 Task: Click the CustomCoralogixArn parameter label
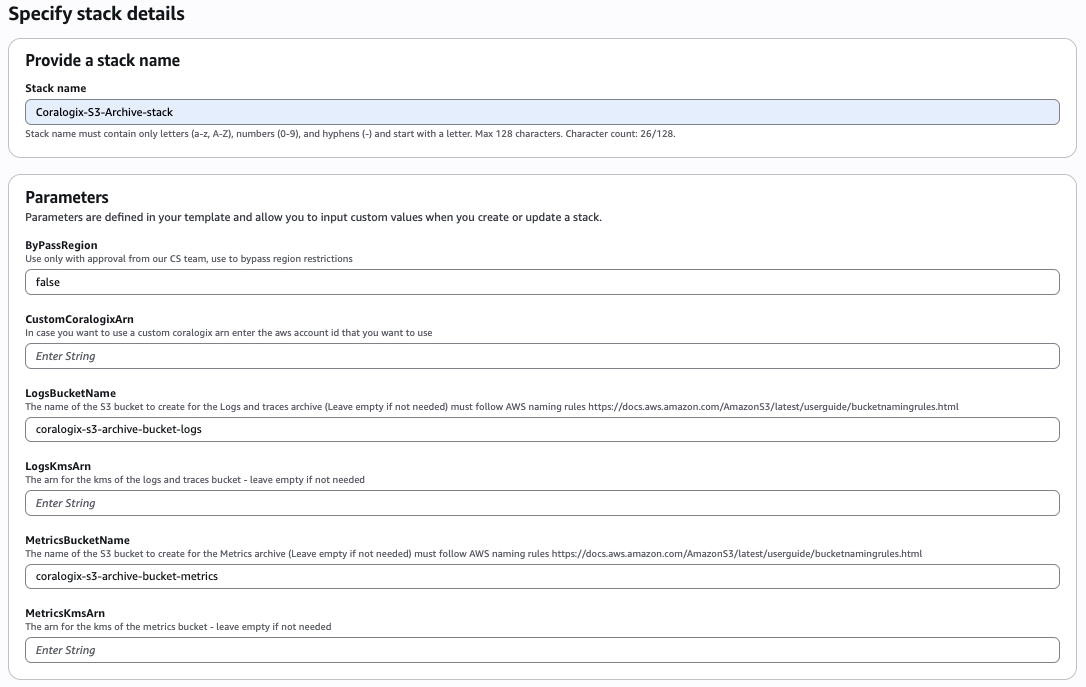[x=79, y=319]
